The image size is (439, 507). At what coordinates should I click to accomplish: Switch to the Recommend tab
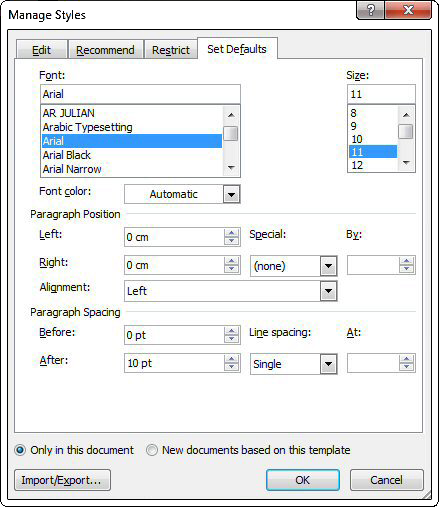click(x=106, y=50)
